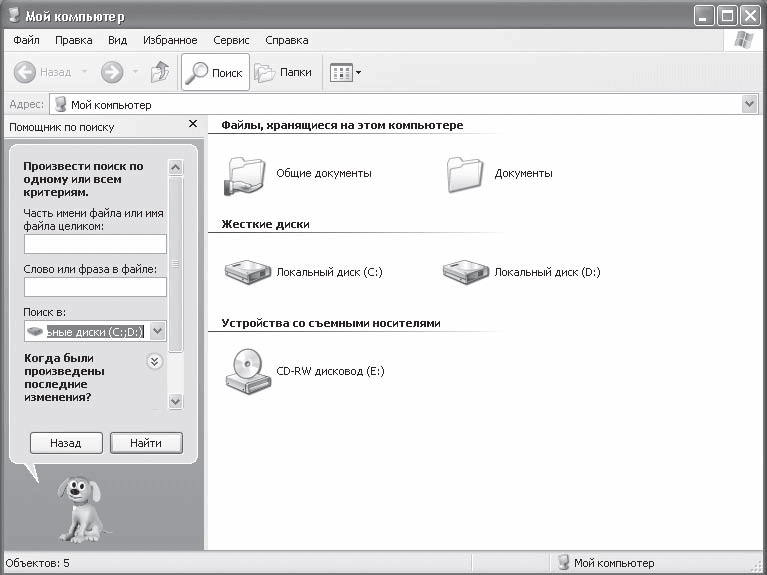This screenshot has width=767, height=575.
Task: Open Back history dropdown arrow
Action: point(84,72)
